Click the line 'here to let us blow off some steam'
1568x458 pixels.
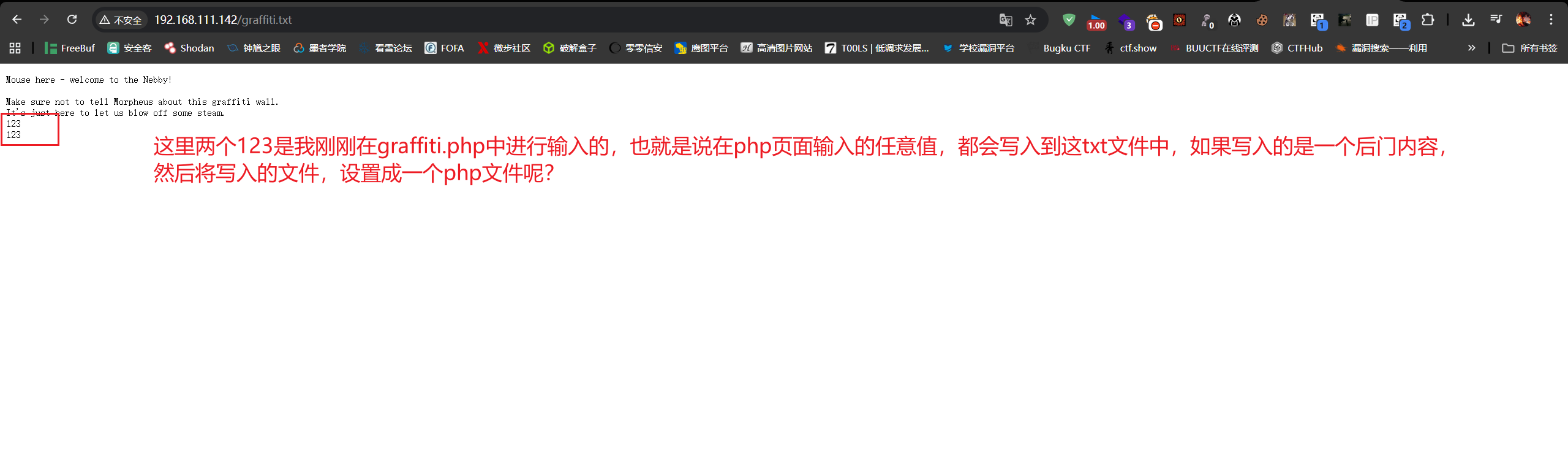[140, 113]
